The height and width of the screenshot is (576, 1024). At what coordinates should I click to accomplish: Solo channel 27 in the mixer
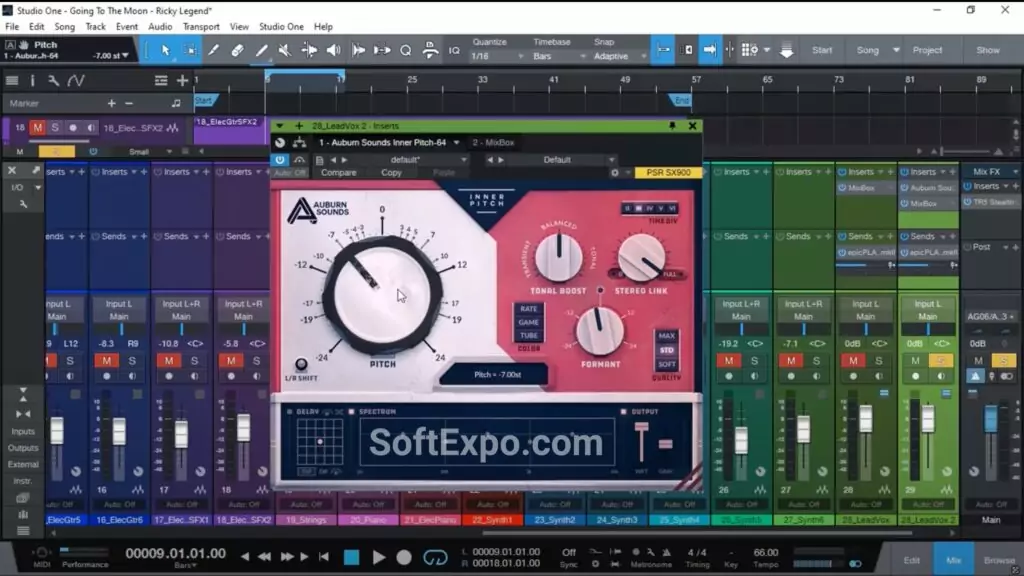pos(818,362)
